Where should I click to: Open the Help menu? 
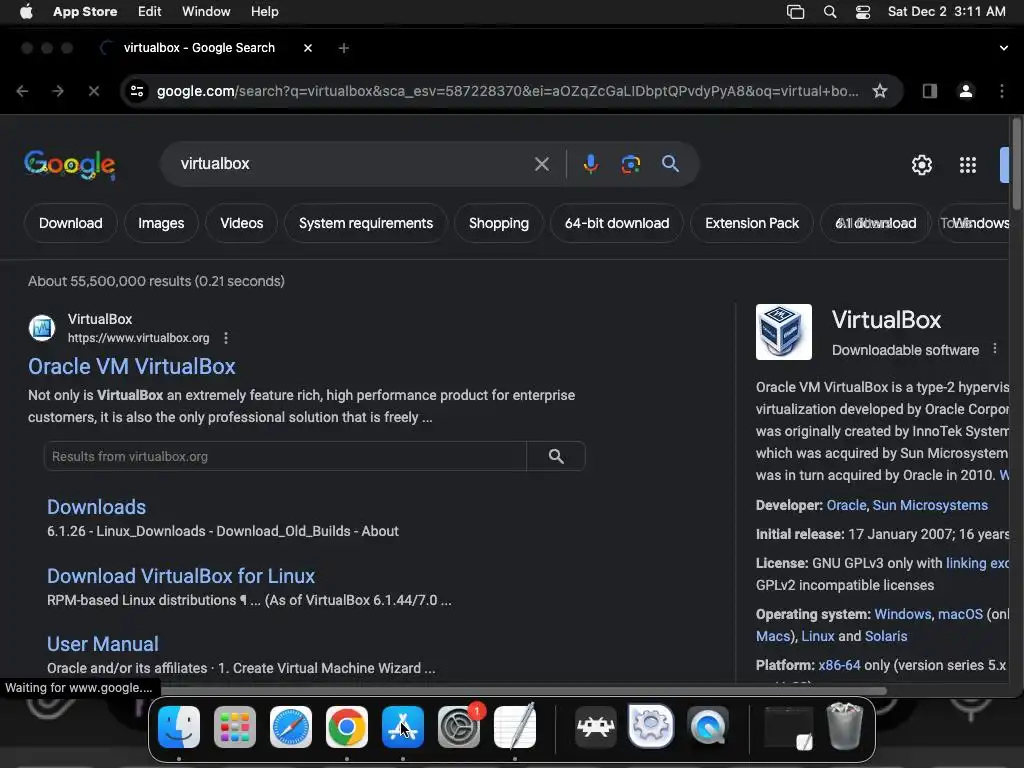pyautogui.click(x=264, y=11)
